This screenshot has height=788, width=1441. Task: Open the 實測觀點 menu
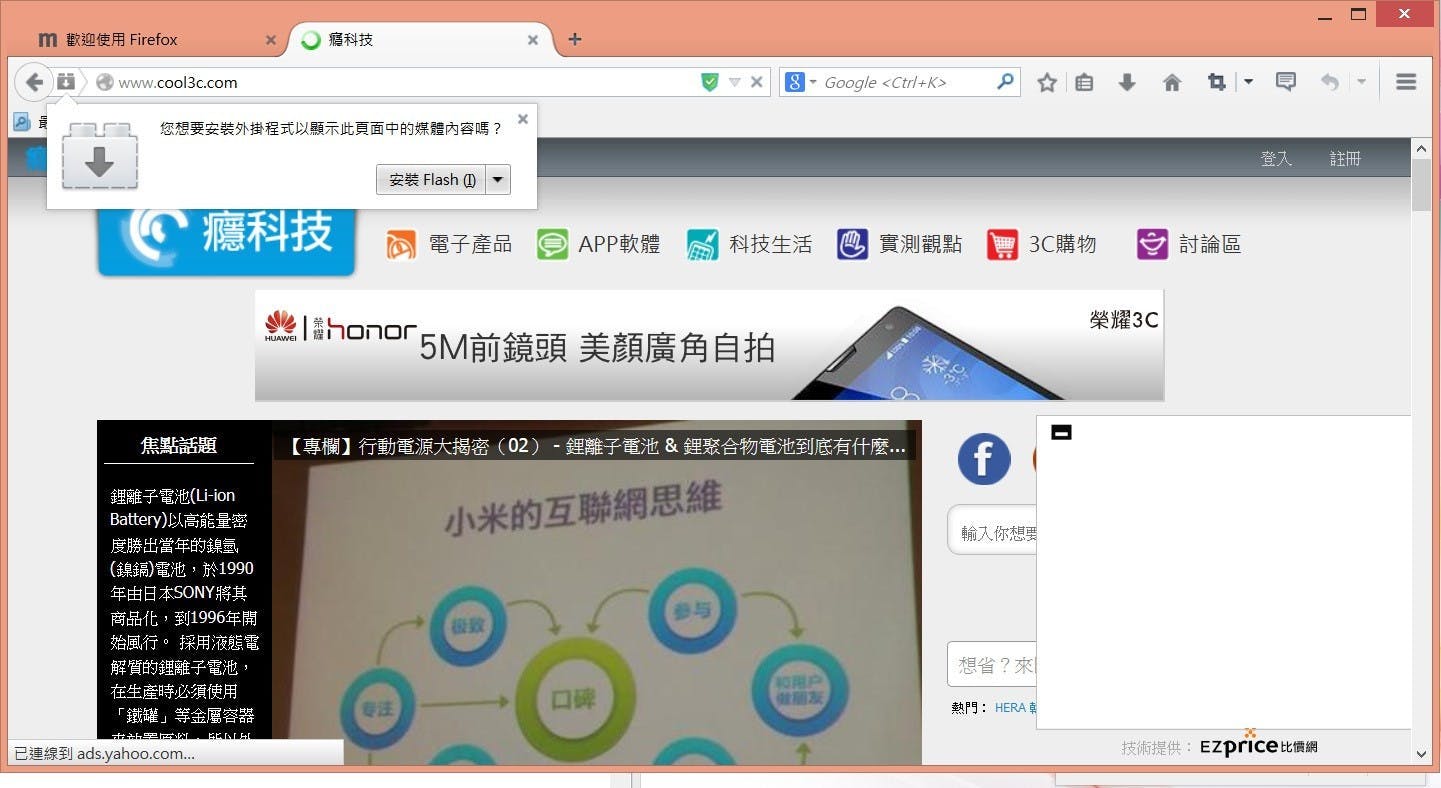[899, 244]
